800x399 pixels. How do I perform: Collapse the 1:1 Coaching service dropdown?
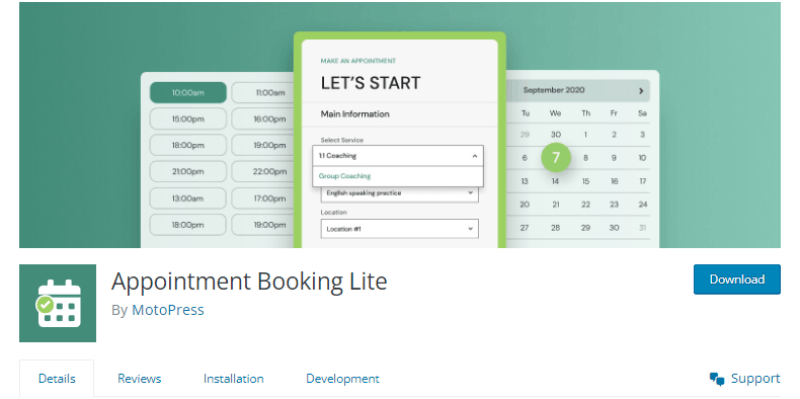tap(398, 156)
